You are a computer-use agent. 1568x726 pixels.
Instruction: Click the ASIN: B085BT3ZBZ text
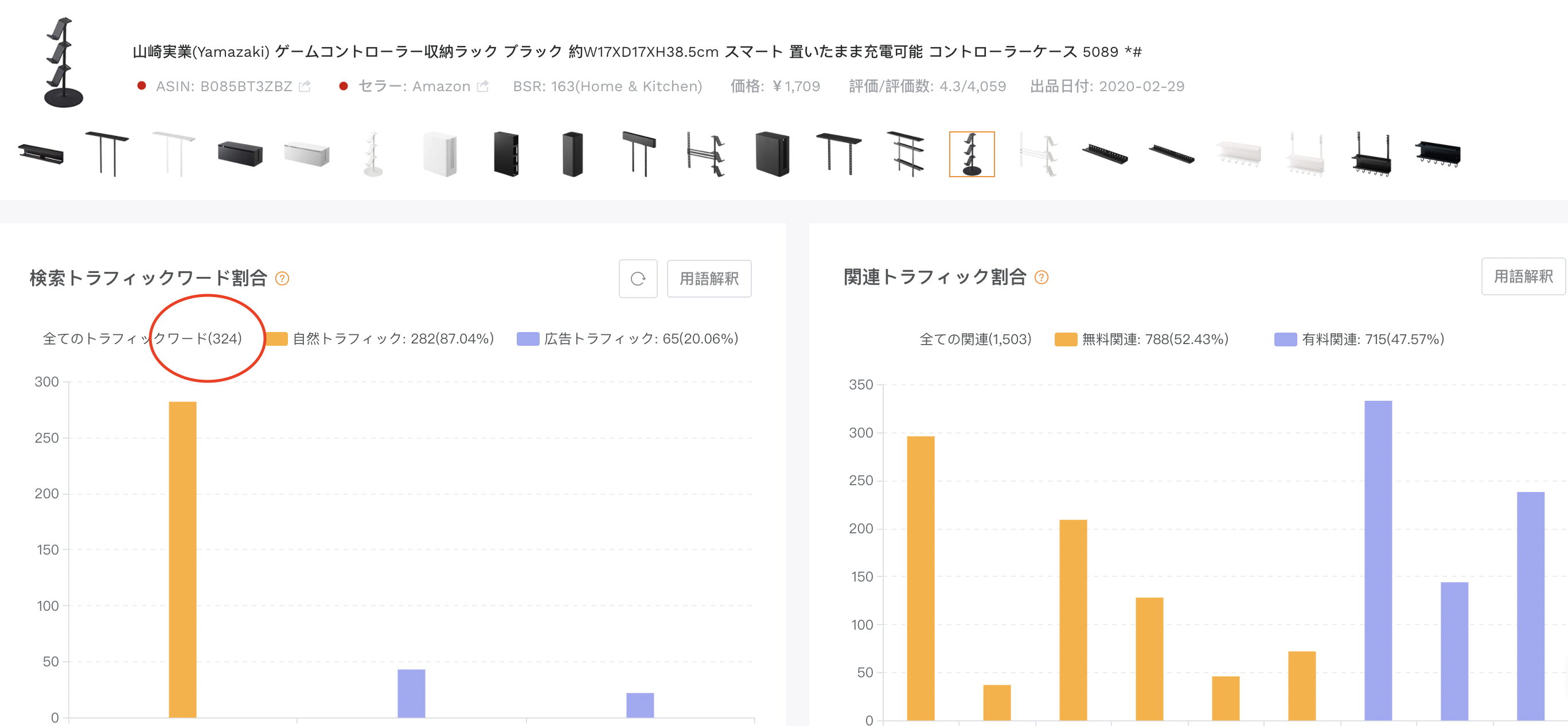pyautogui.click(x=224, y=87)
